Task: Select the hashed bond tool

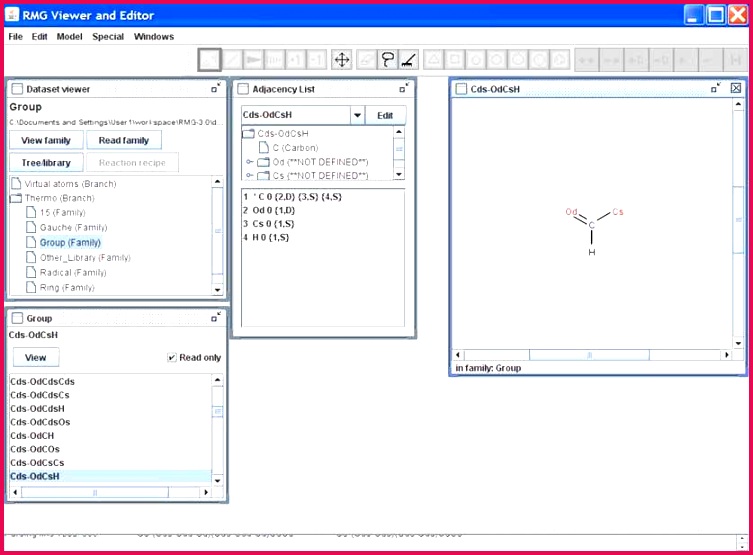Action: [274, 60]
